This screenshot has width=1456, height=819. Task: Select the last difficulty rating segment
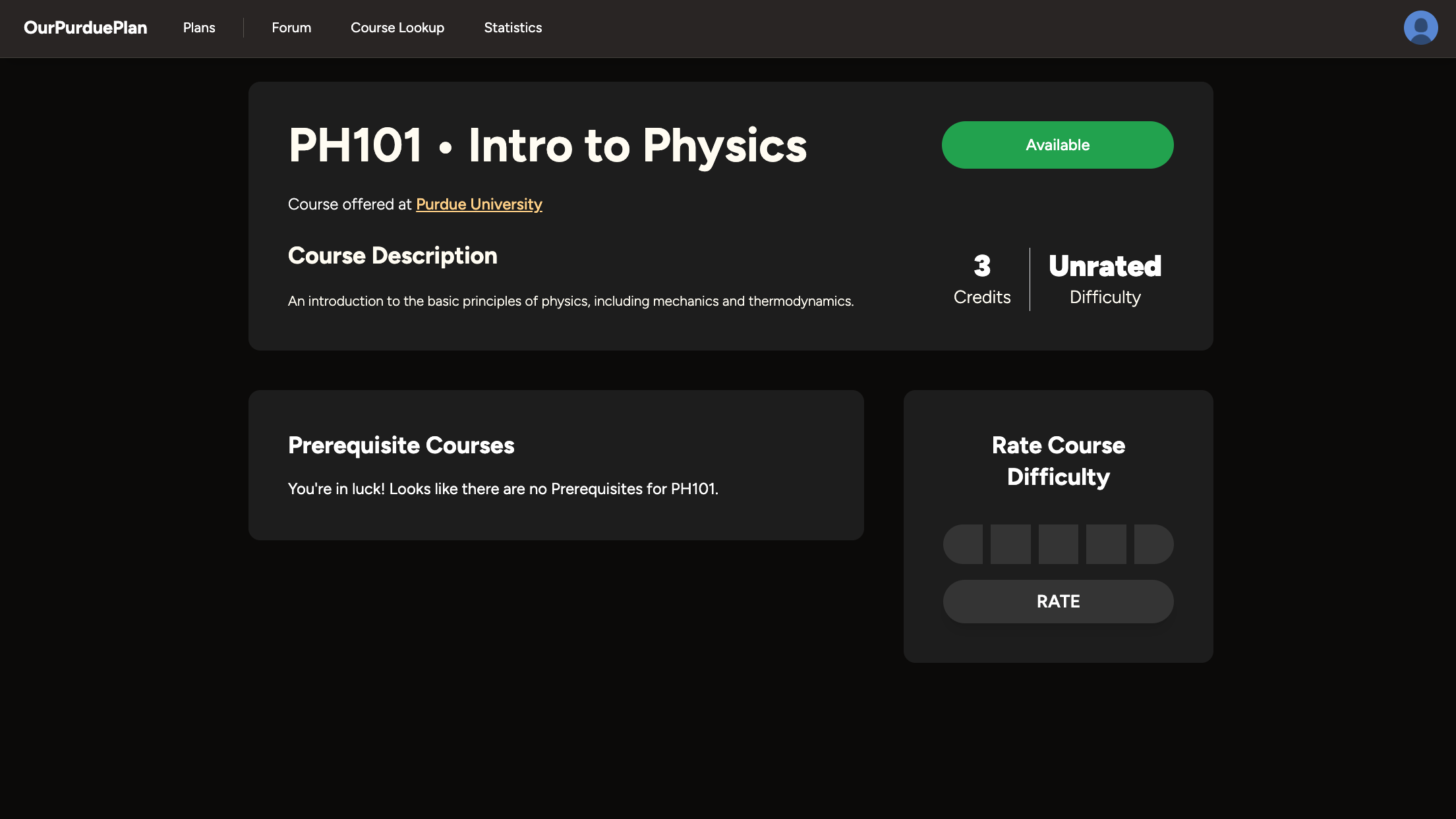click(1153, 544)
